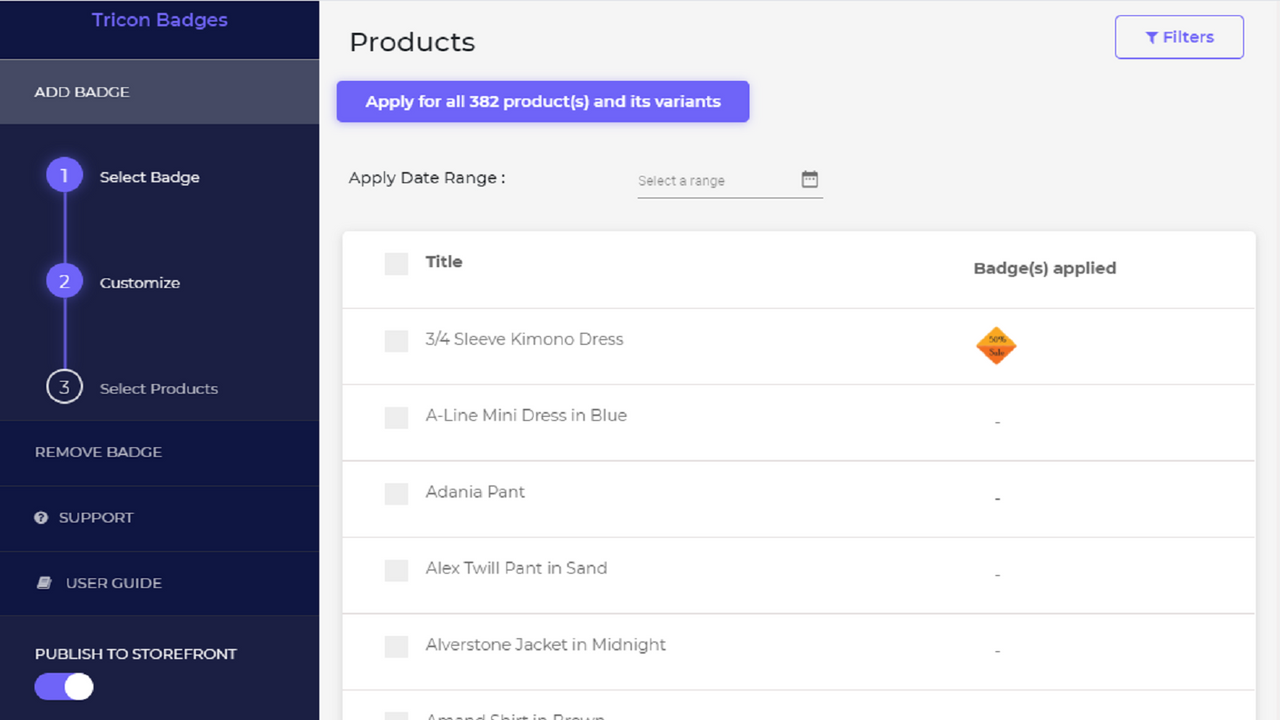Check the select-all checkbox in header row
The image size is (1280, 720).
pos(396,263)
